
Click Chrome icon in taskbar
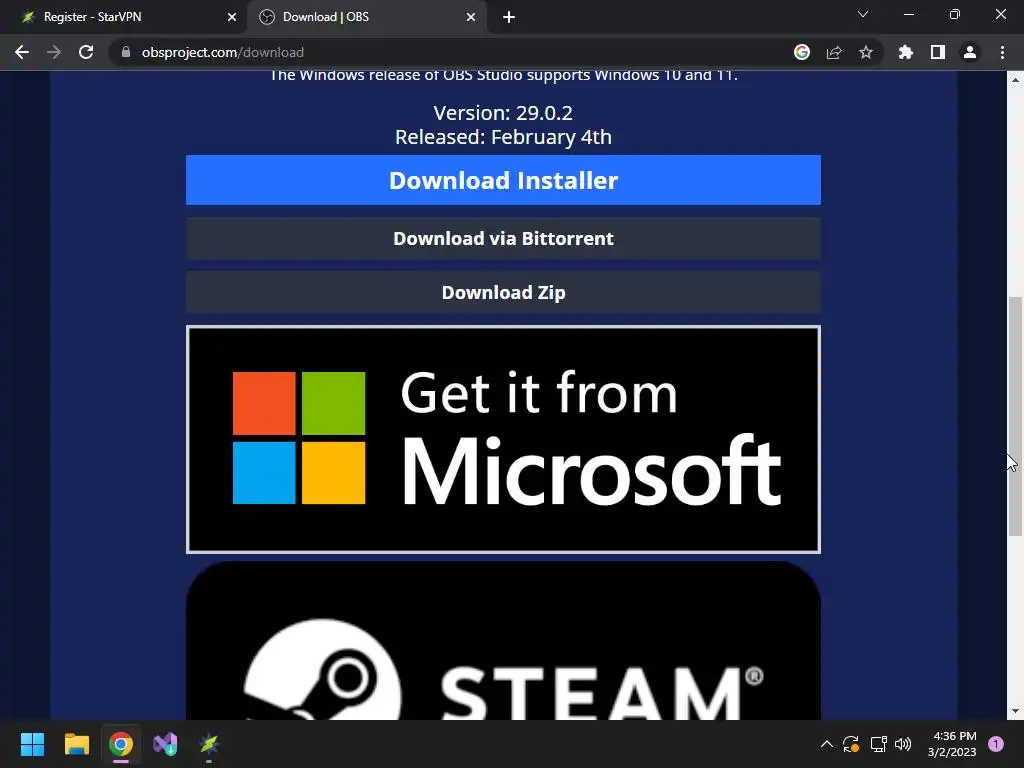tap(121, 744)
